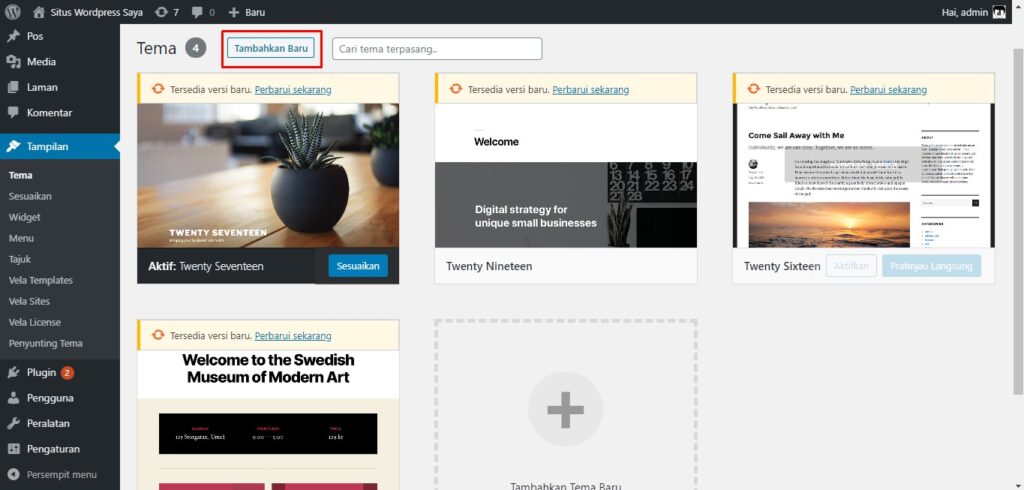Image resolution: width=1024 pixels, height=490 pixels.
Task: Click Perbarui sekarang link for Twenty Sixteen
Action: pos(888,90)
